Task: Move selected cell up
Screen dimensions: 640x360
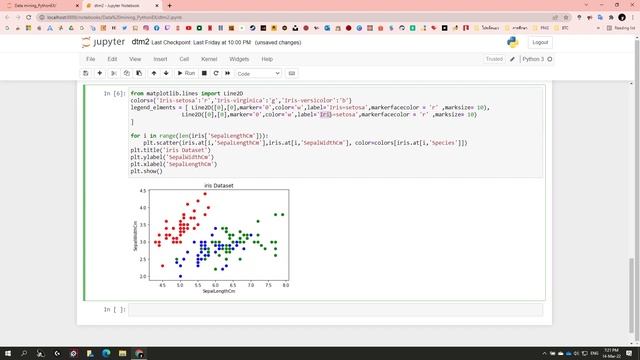Action: point(154,73)
